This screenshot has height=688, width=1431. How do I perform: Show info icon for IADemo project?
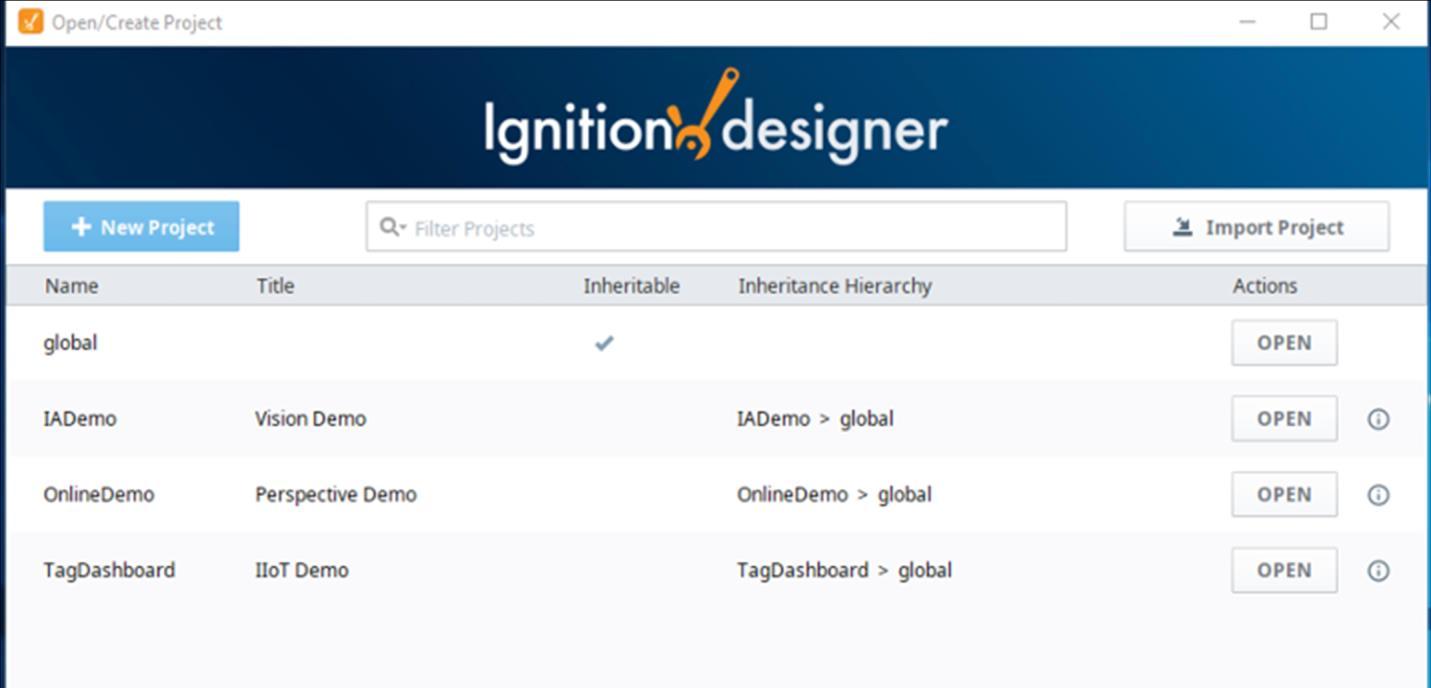point(1378,419)
